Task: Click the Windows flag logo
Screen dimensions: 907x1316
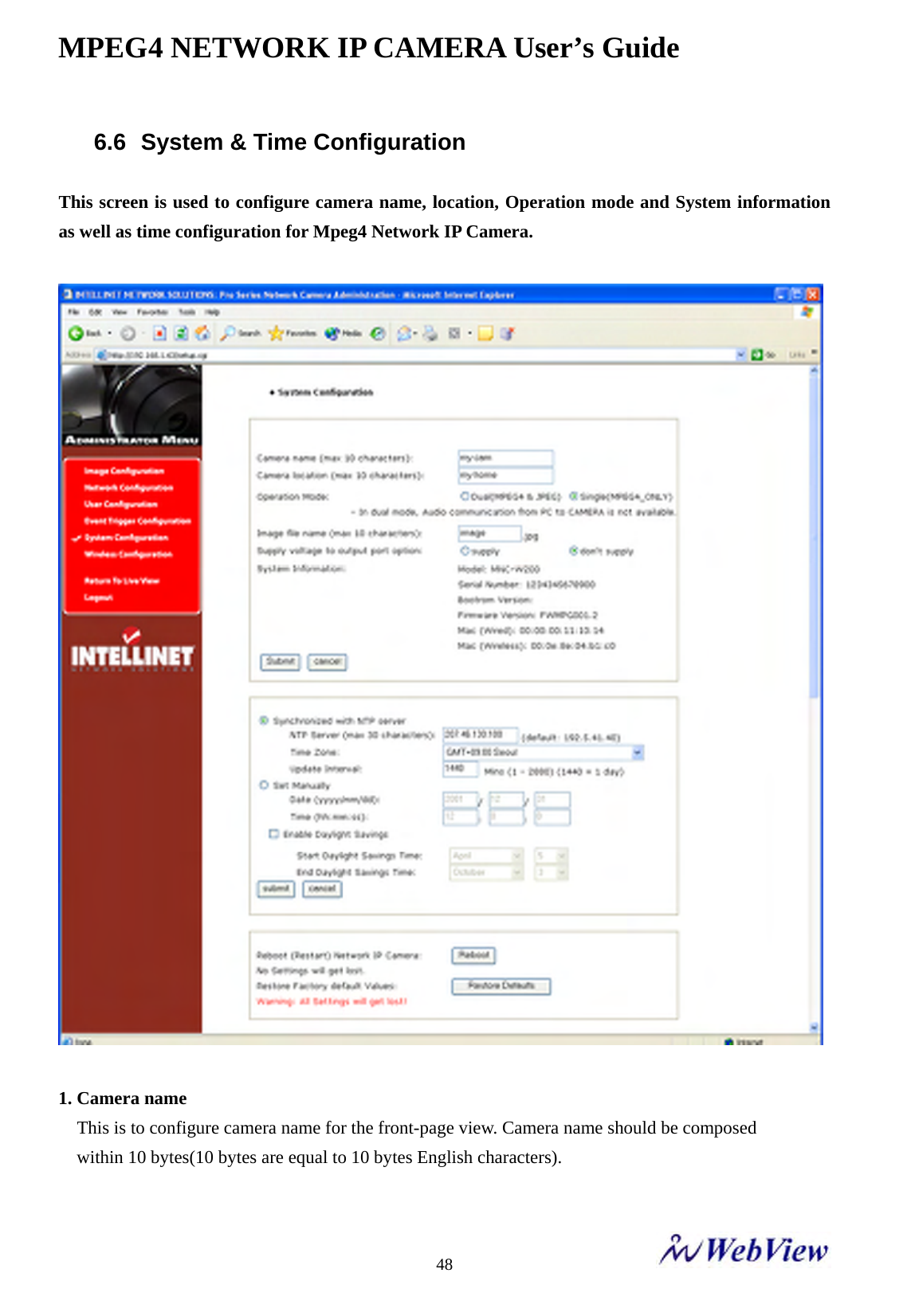Action: pyautogui.click(x=807, y=312)
